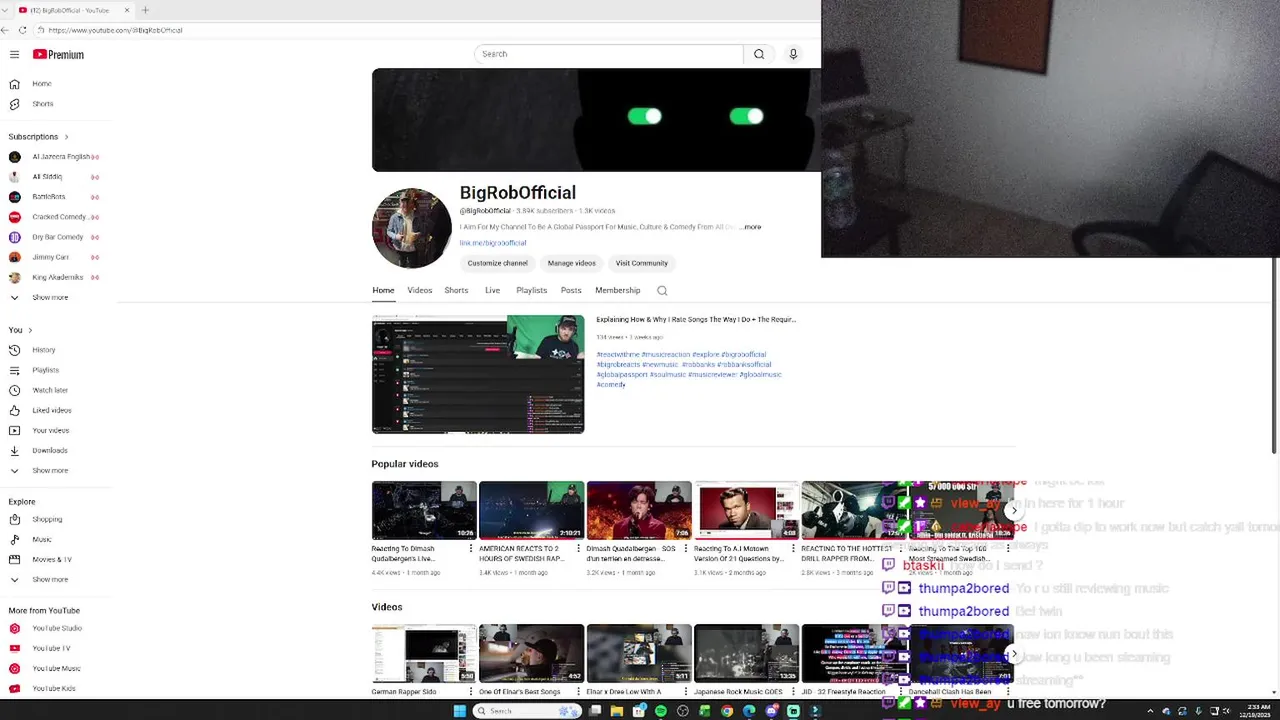
Task: Open Shorts from the sidebar
Action: pyautogui.click(x=40, y=104)
